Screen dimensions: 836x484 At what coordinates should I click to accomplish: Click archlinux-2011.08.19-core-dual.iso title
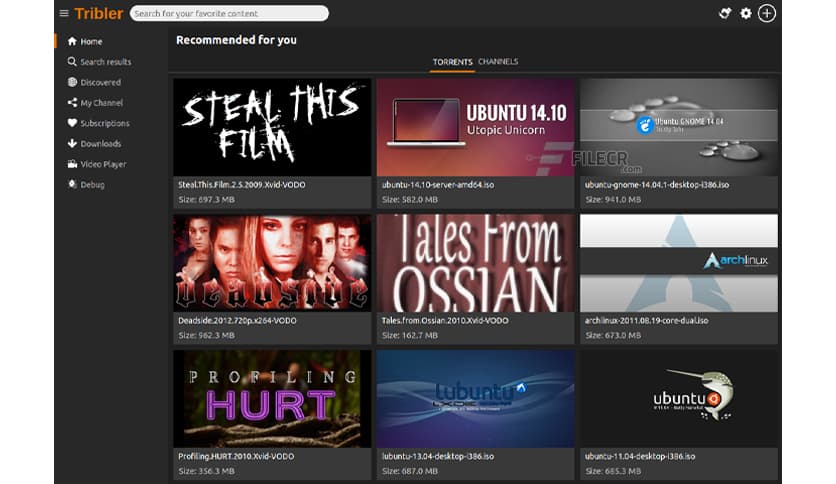coord(647,320)
